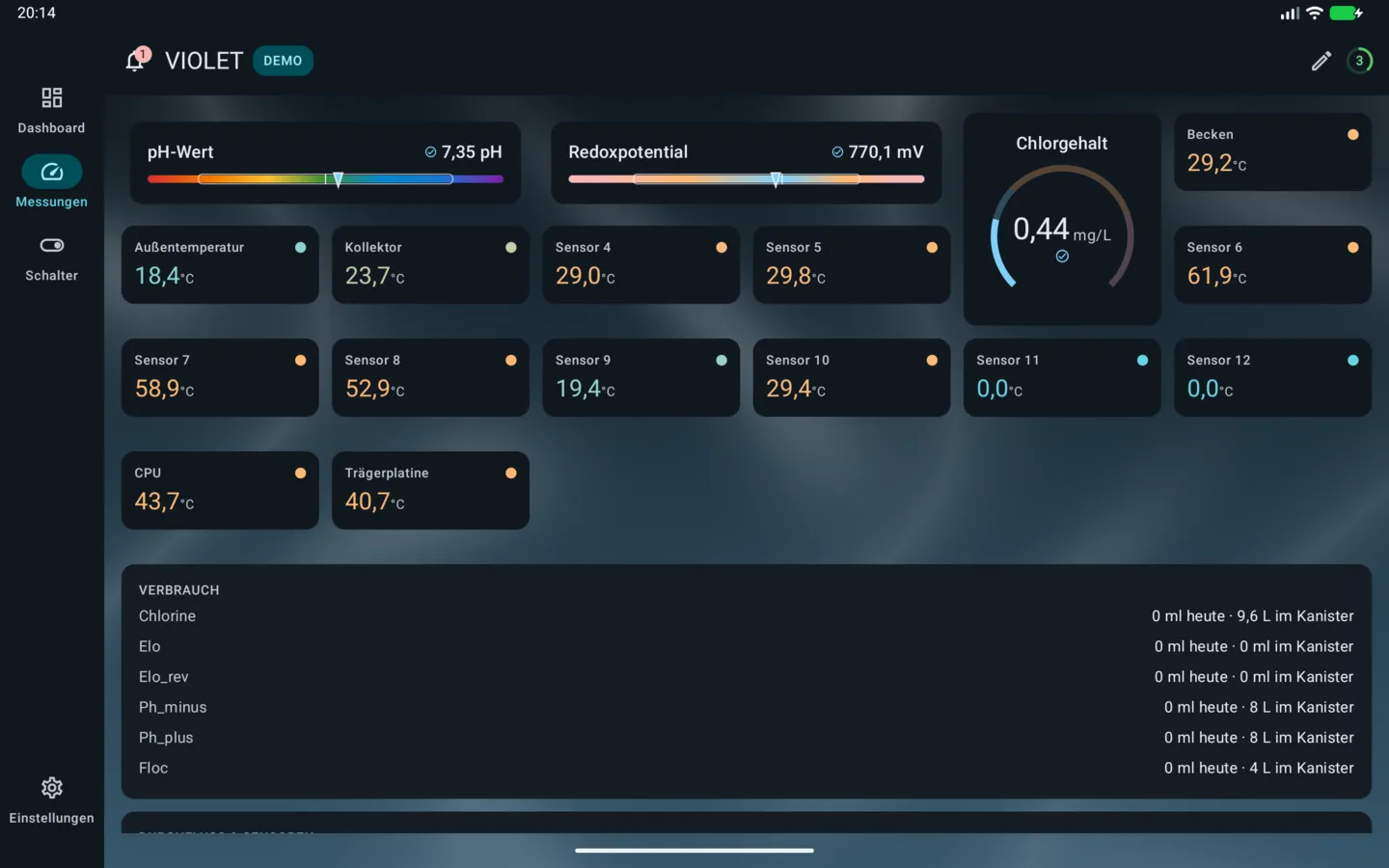Click the Sensor 8 value 52,9 °C

[374, 389]
